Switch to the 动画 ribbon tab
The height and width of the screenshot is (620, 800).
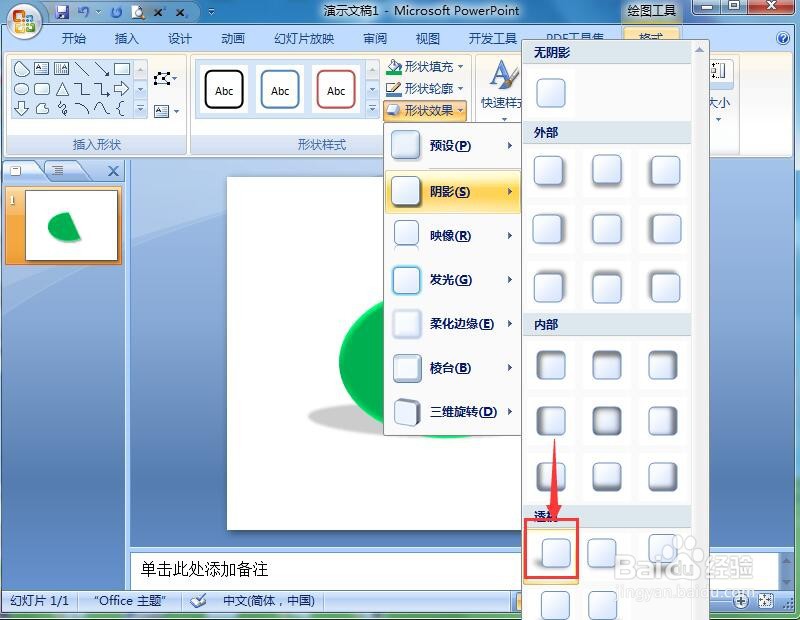click(232, 38)
